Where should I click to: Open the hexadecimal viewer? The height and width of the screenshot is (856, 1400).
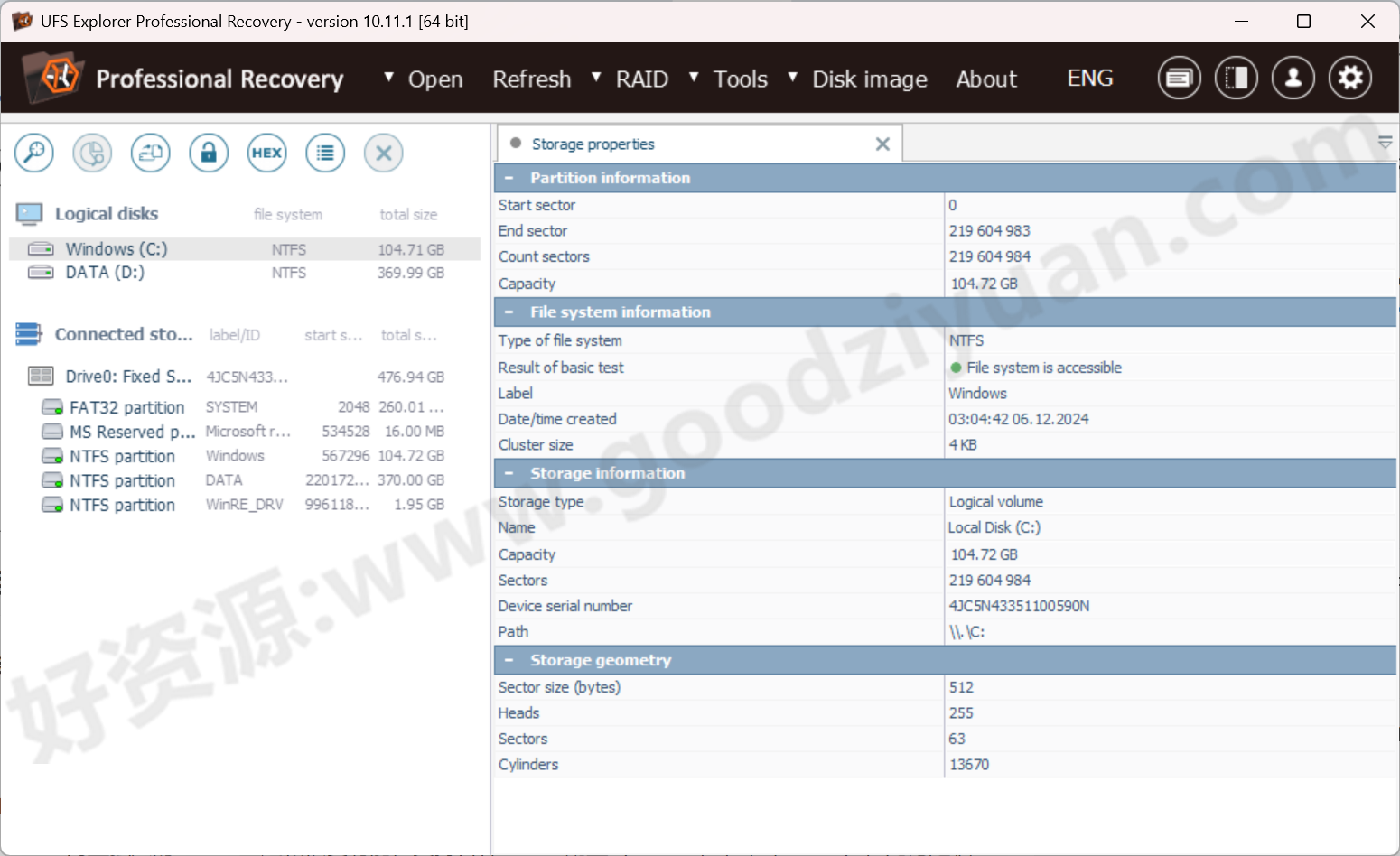266,153
